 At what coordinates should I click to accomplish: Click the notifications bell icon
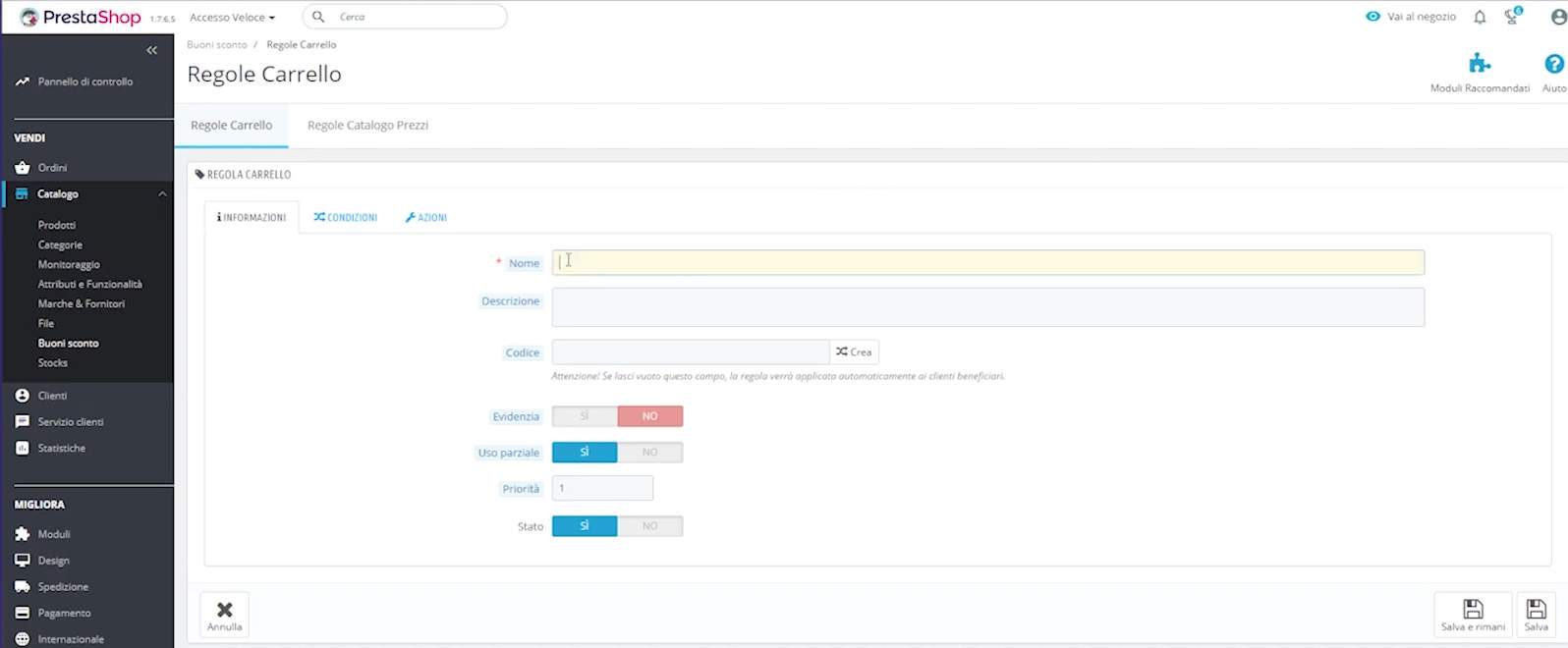(1480, 17)
